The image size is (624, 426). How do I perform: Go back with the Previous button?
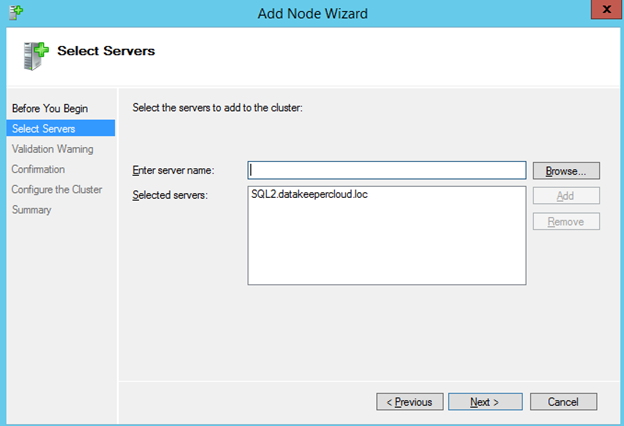410,402
